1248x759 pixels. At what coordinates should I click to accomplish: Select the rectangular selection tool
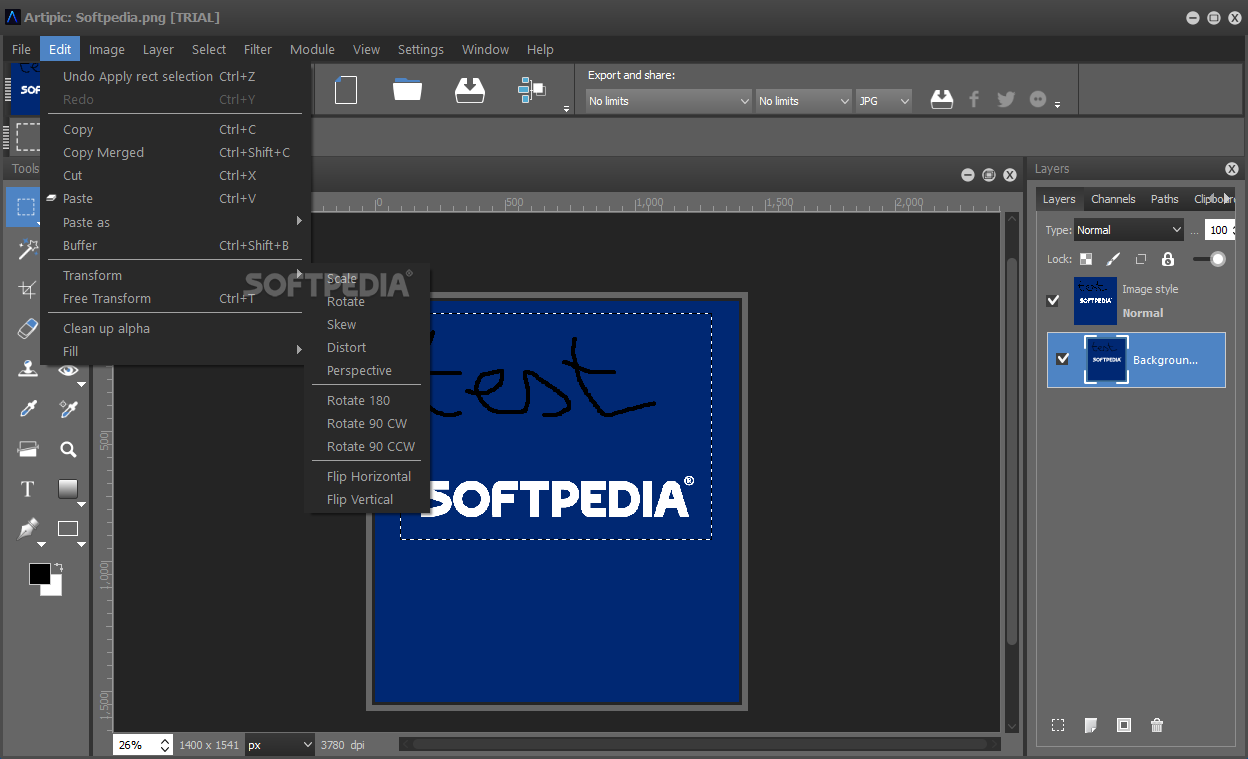point(23,207)
